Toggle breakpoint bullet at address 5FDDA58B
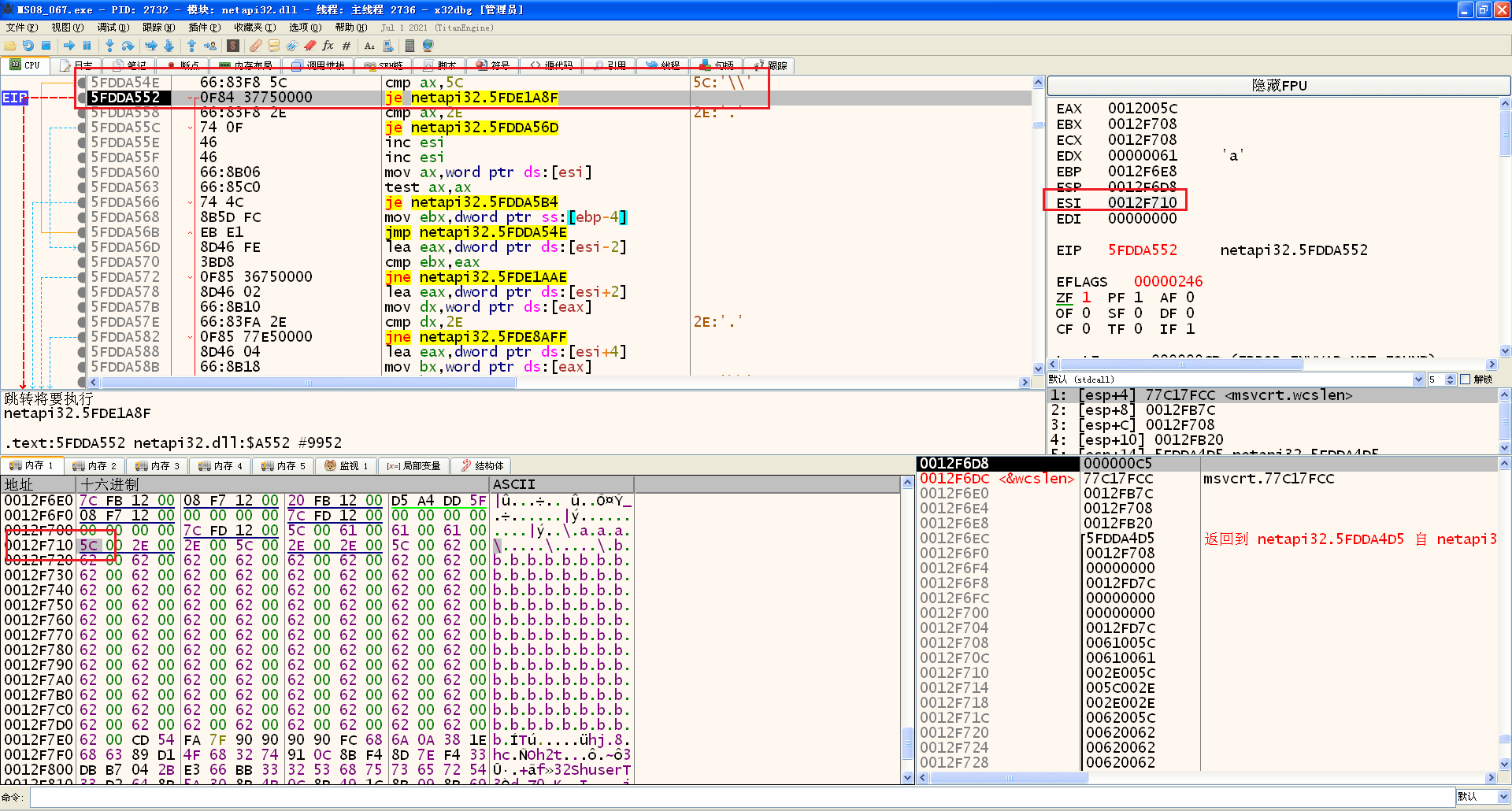This screenshot has height=811, width=1512. (x=82, y=367)
